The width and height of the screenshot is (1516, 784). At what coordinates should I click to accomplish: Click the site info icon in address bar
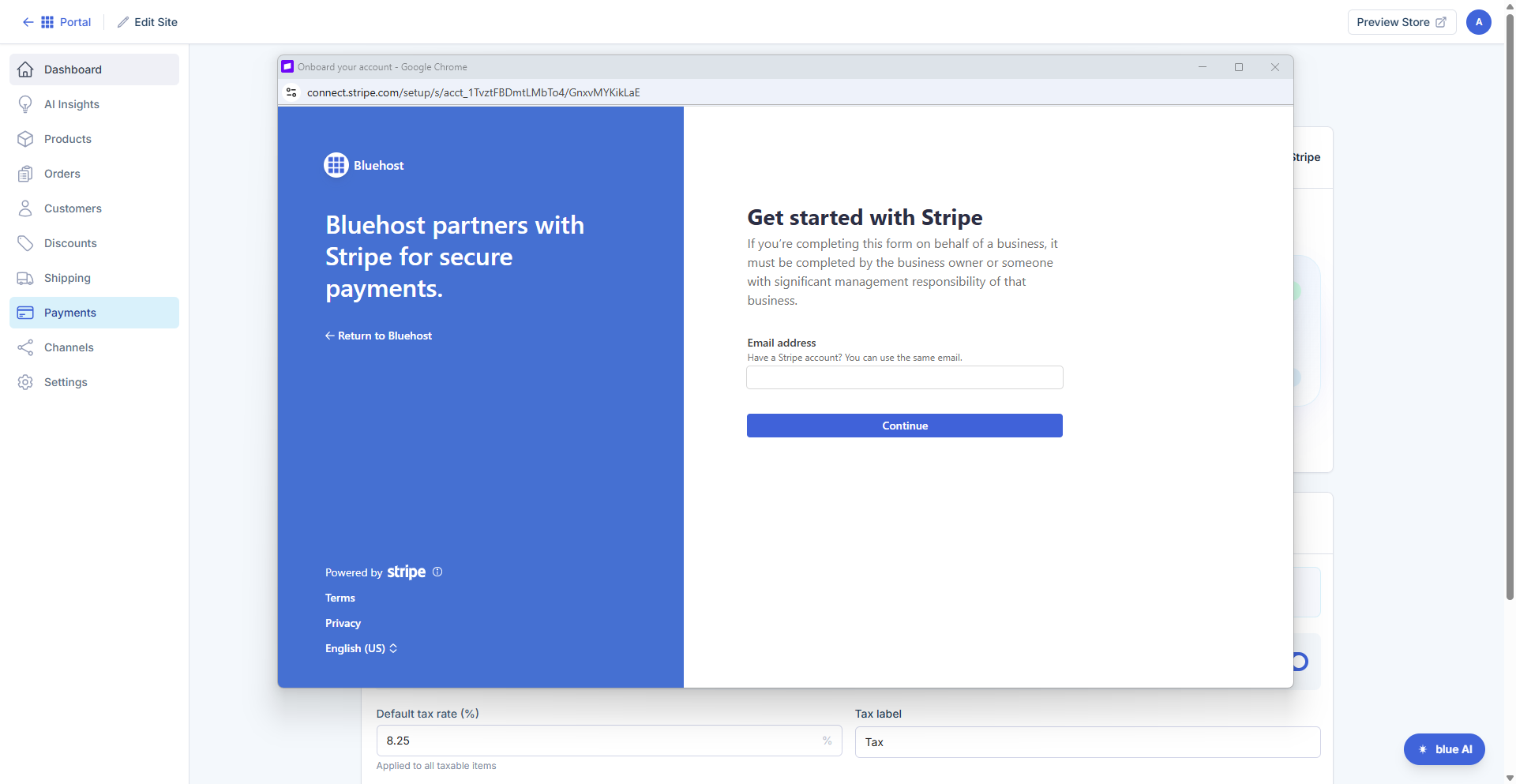click(x=291, y=92)
